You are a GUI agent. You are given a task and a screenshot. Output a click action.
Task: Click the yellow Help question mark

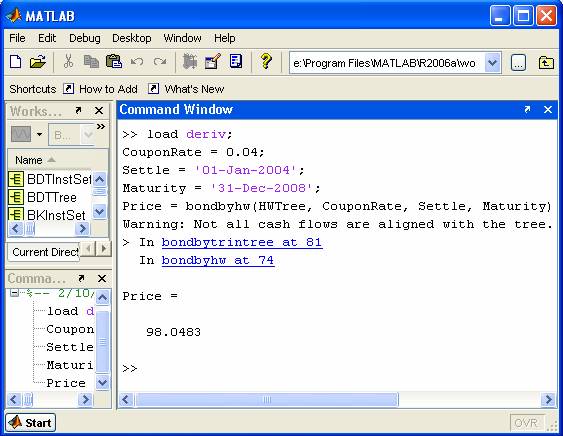coord(266,61)
